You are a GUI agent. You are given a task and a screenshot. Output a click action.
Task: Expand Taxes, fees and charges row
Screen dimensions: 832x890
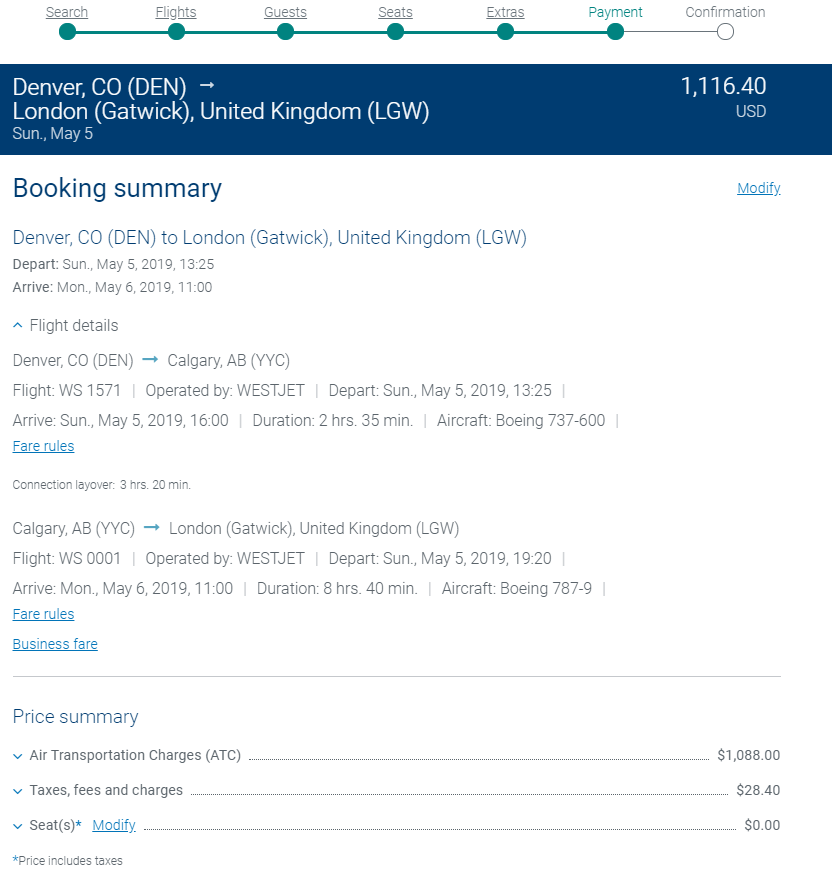(x=18, y=791)
